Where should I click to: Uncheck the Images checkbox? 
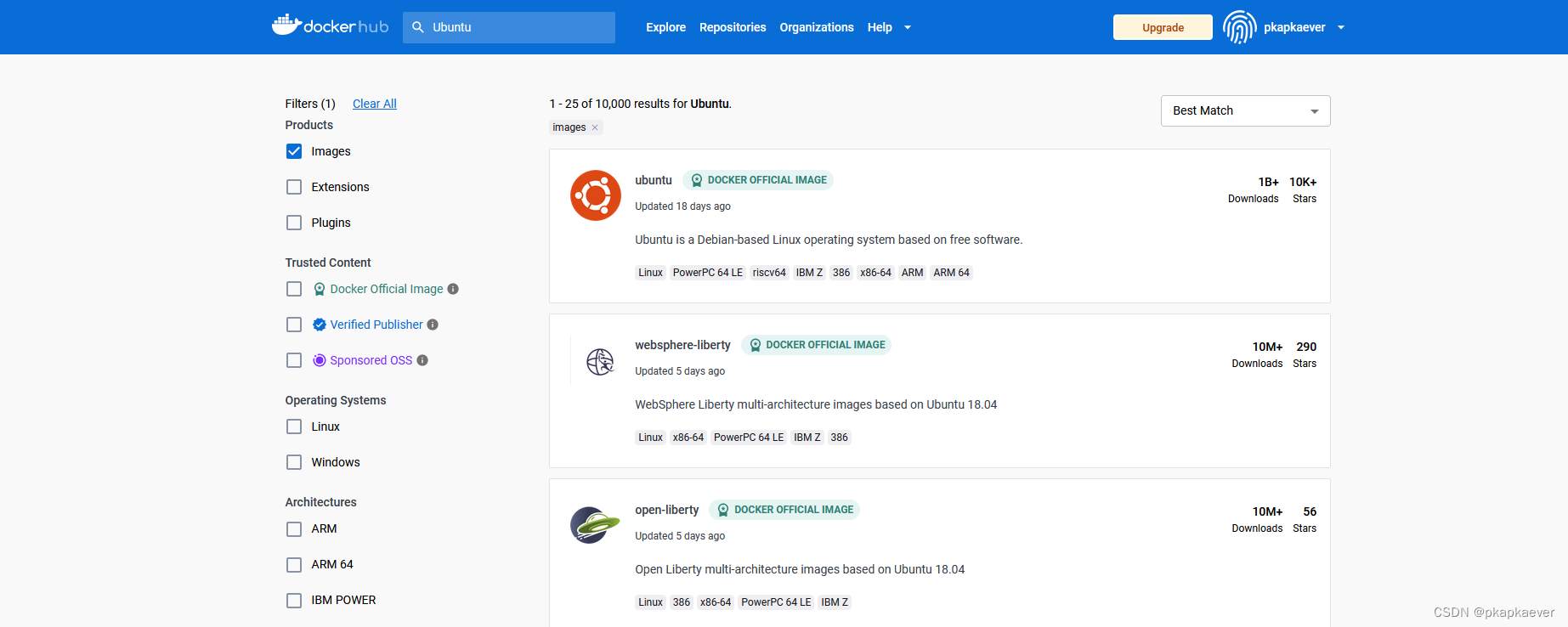294,151
